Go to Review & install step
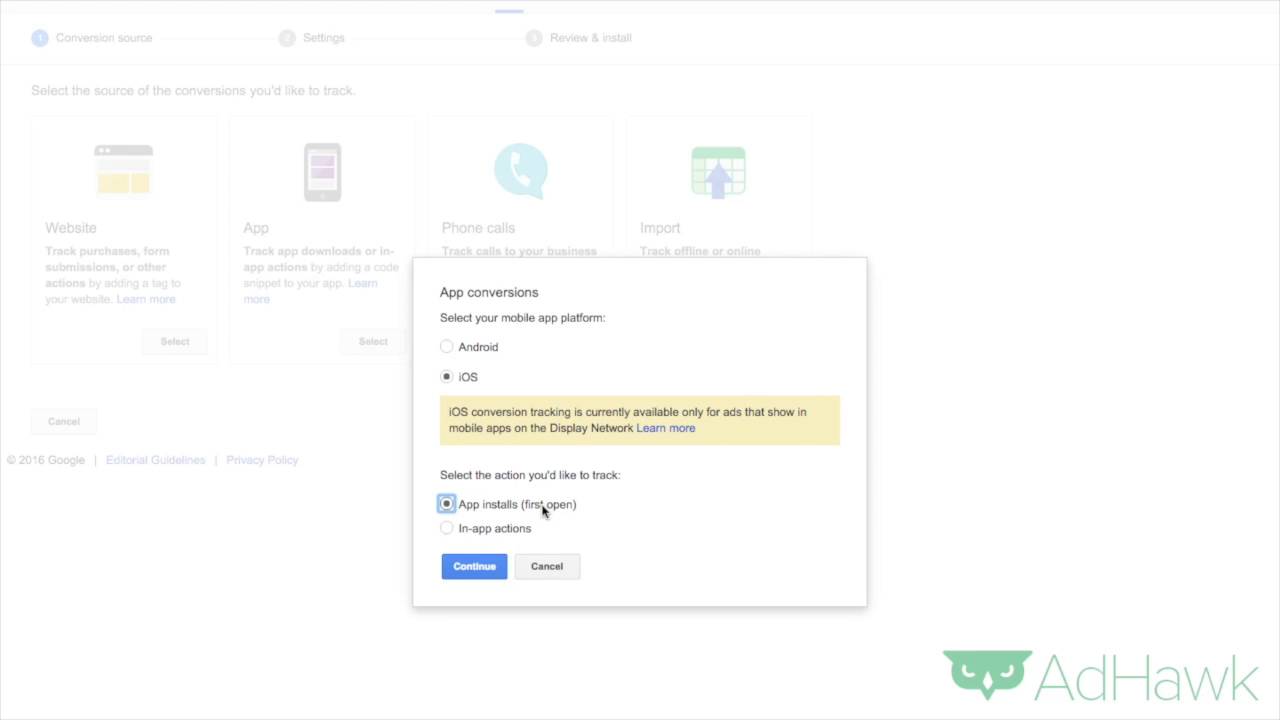This screenshot has height=720, width=1280. click(579, 38)
